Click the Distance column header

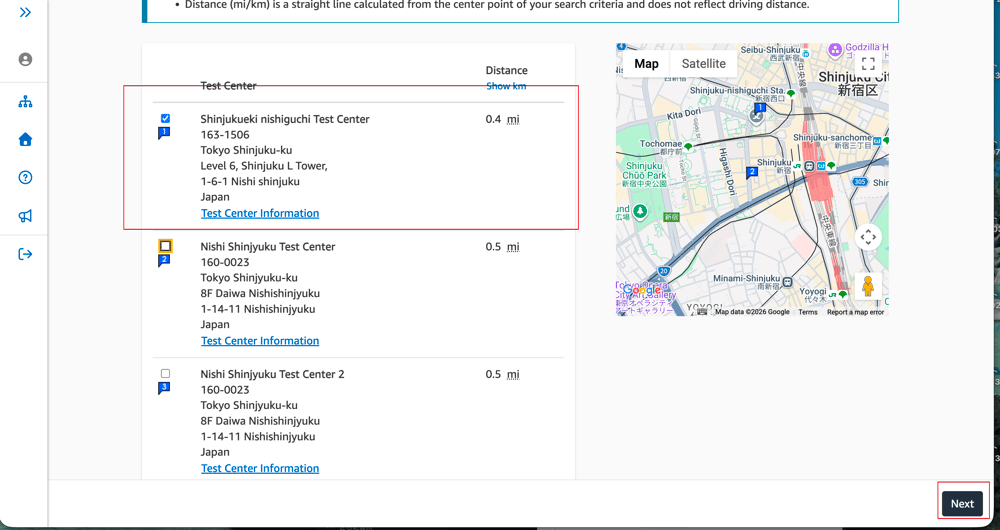click(x=506, y=70)
